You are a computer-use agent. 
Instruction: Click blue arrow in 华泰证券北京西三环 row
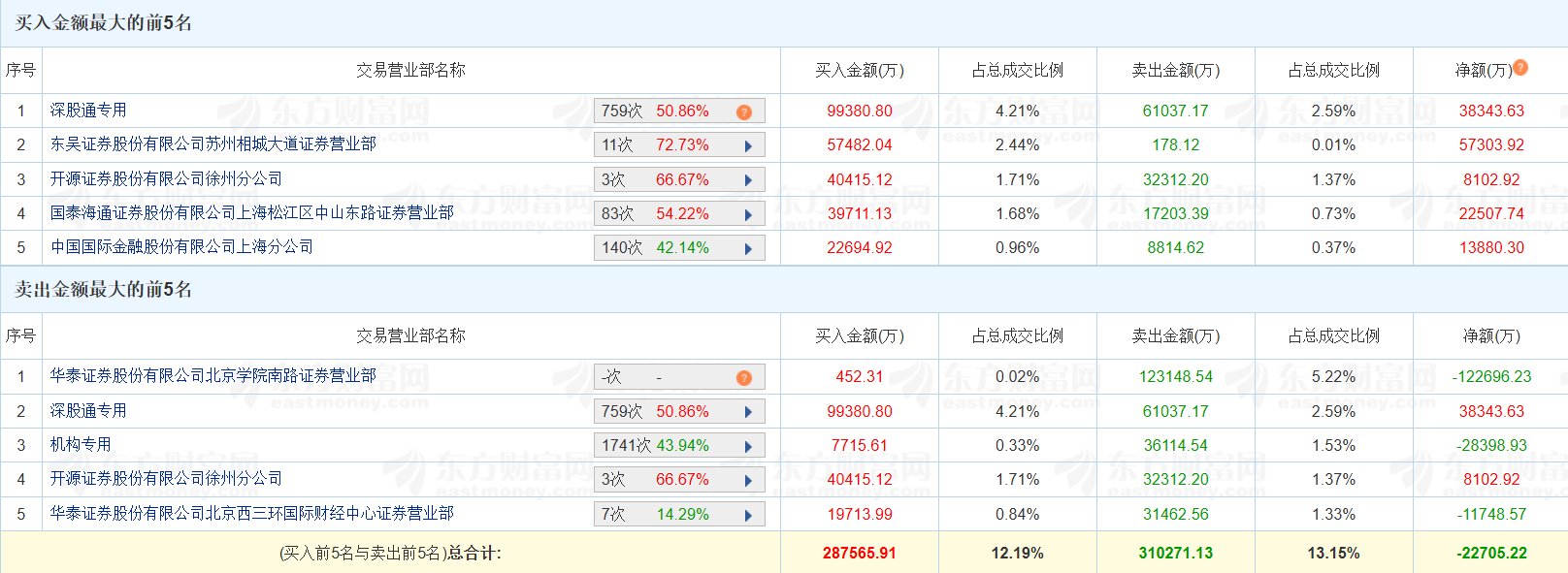point(748,515)
